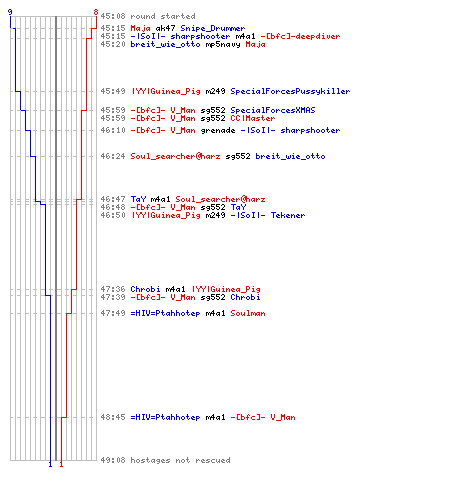Click Soulman victim name

click(x=248, y=313)
